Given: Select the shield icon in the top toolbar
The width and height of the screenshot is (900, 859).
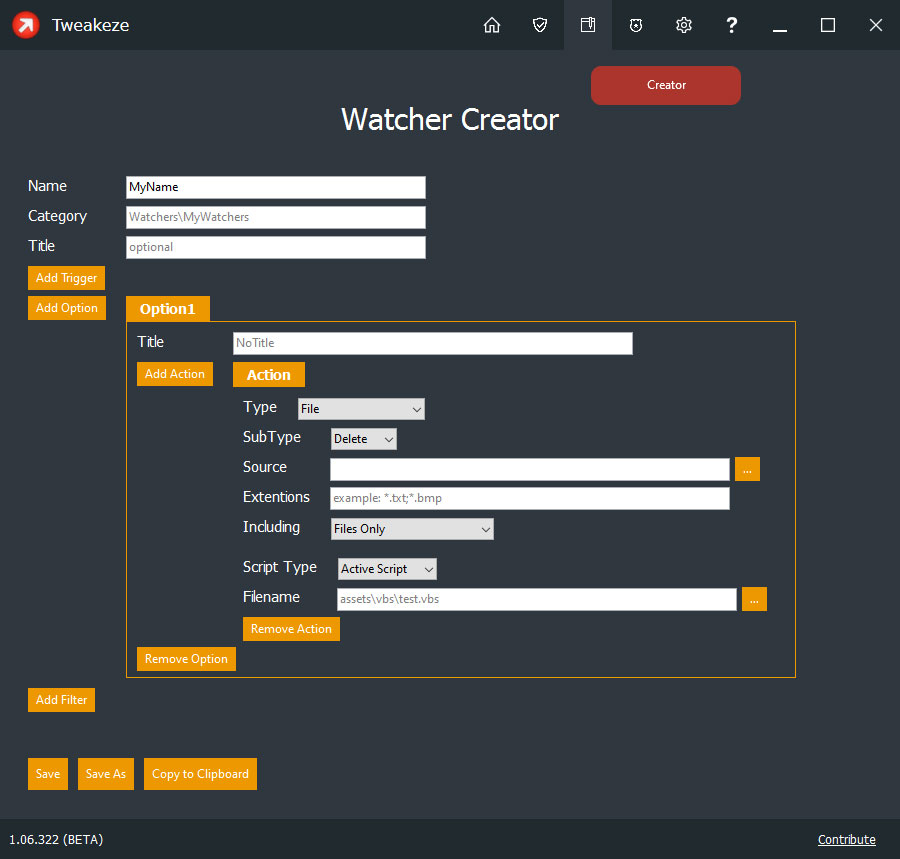Looking at the screenshot, I should click(540, 25).
